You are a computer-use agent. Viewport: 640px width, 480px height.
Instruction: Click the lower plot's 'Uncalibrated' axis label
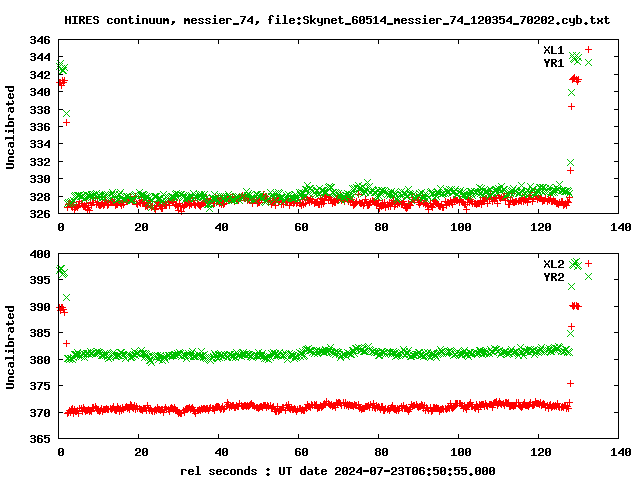pyautogui.click(x=10, y=347)
